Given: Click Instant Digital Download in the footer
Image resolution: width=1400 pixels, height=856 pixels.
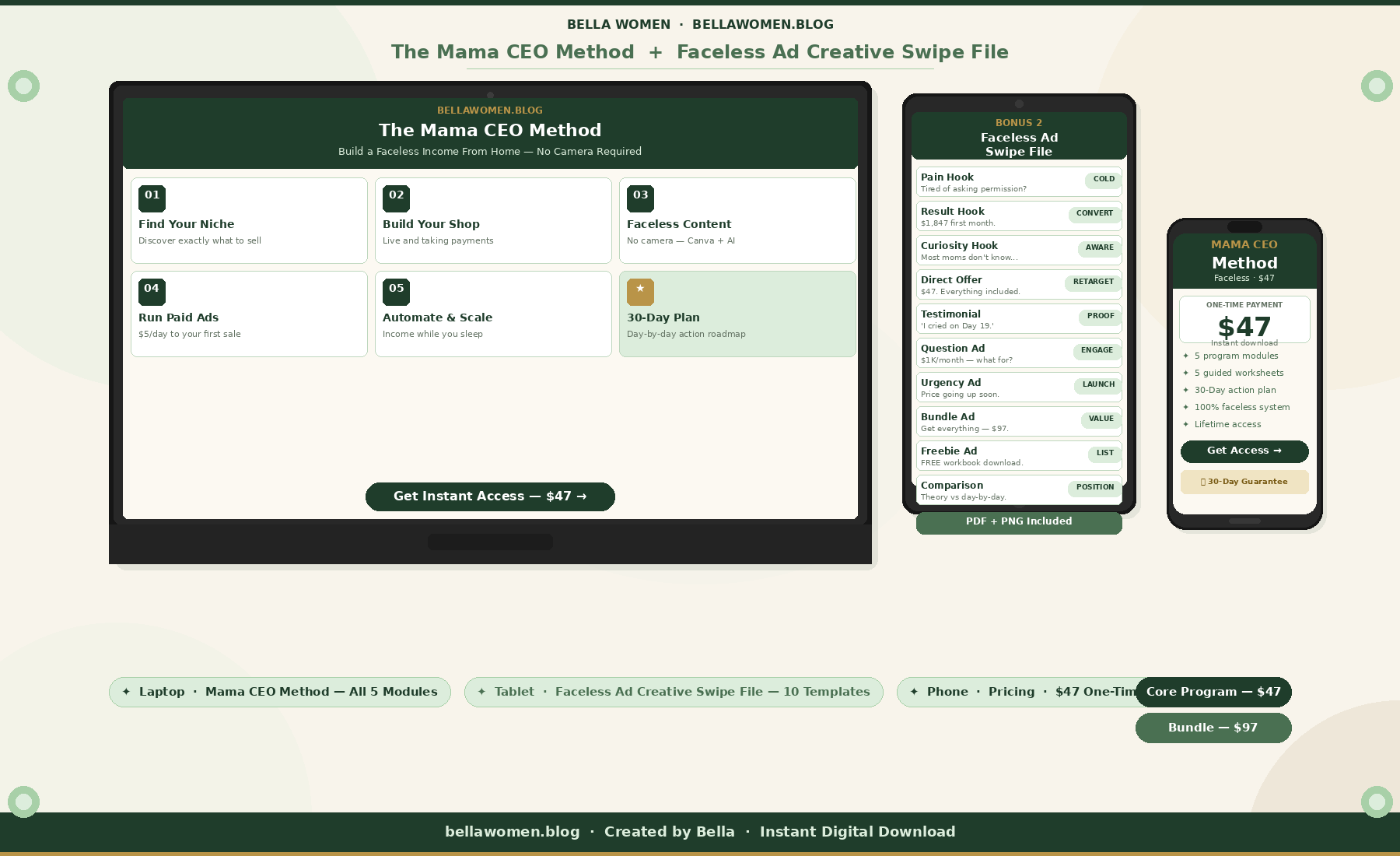Looking at the screenshot, I should (x=858, y=832).
